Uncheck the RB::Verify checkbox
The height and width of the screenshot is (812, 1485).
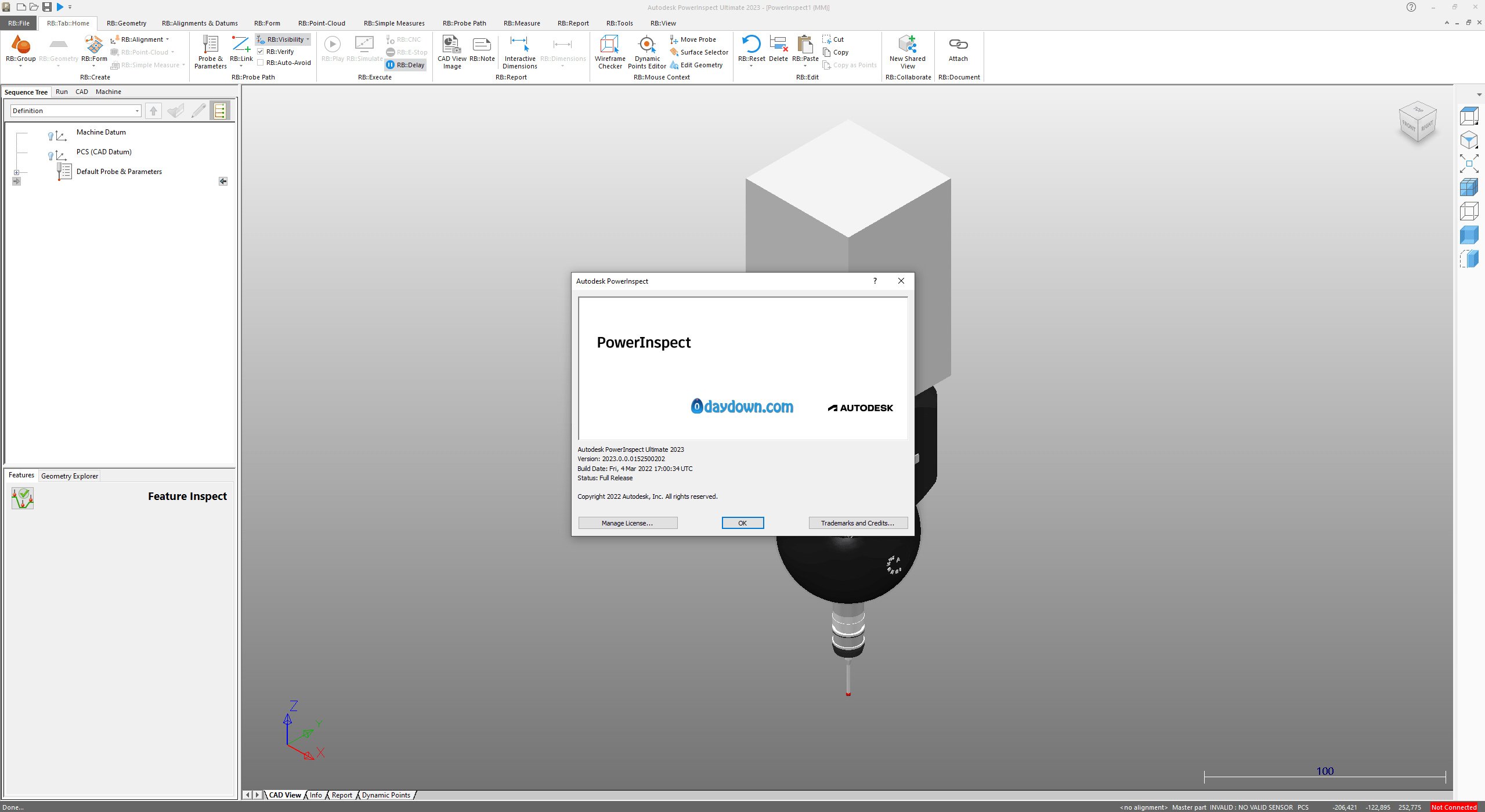pyautogui.click(x=261, y=52)
